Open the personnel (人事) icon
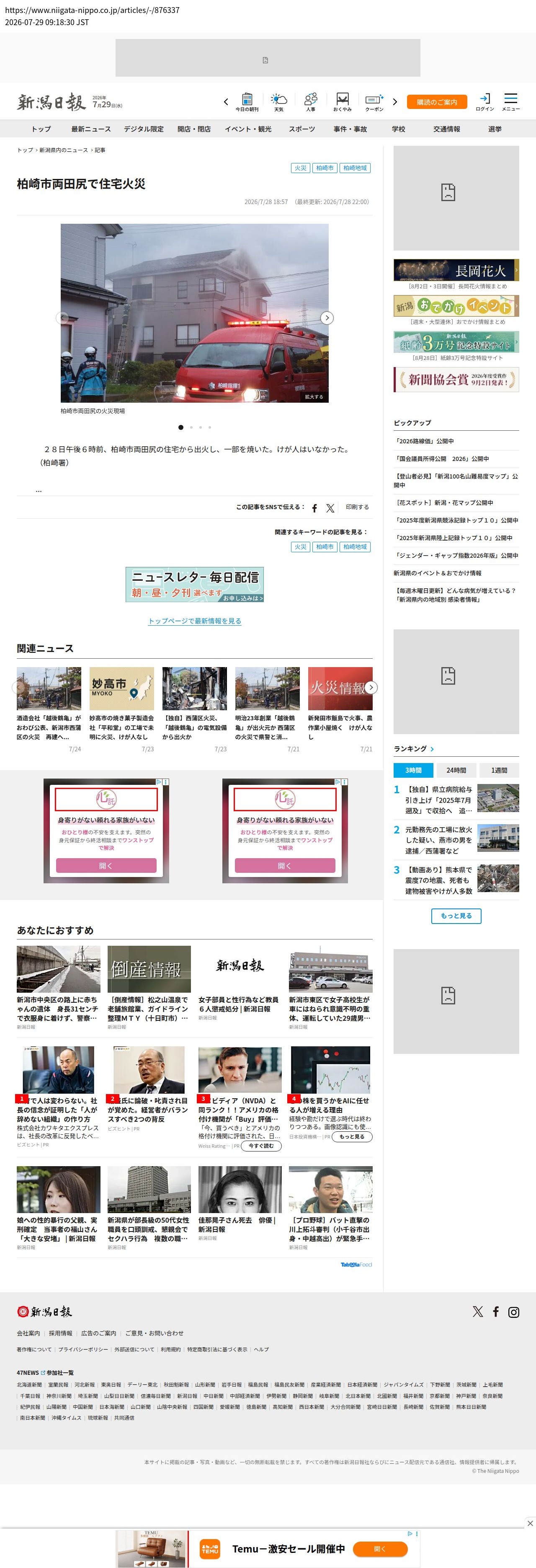The height and width of the screenshot is (1568, 536). pyautogui.click(x=310, y=102)
